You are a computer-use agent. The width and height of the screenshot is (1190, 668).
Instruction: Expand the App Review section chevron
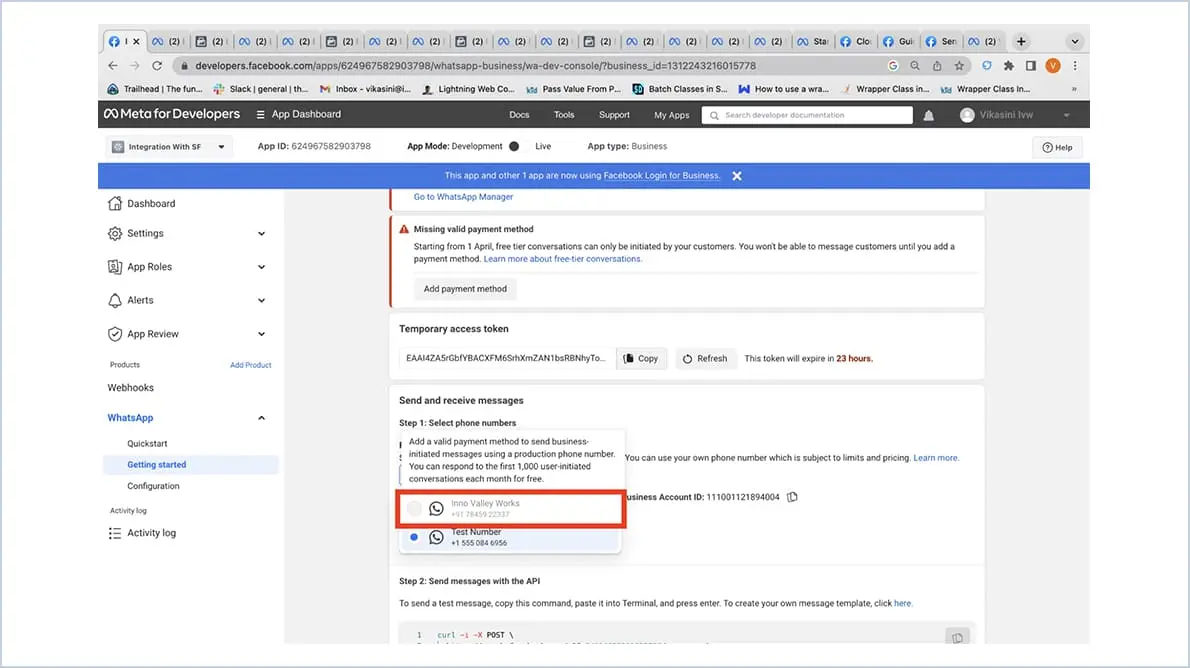[261, 334]
